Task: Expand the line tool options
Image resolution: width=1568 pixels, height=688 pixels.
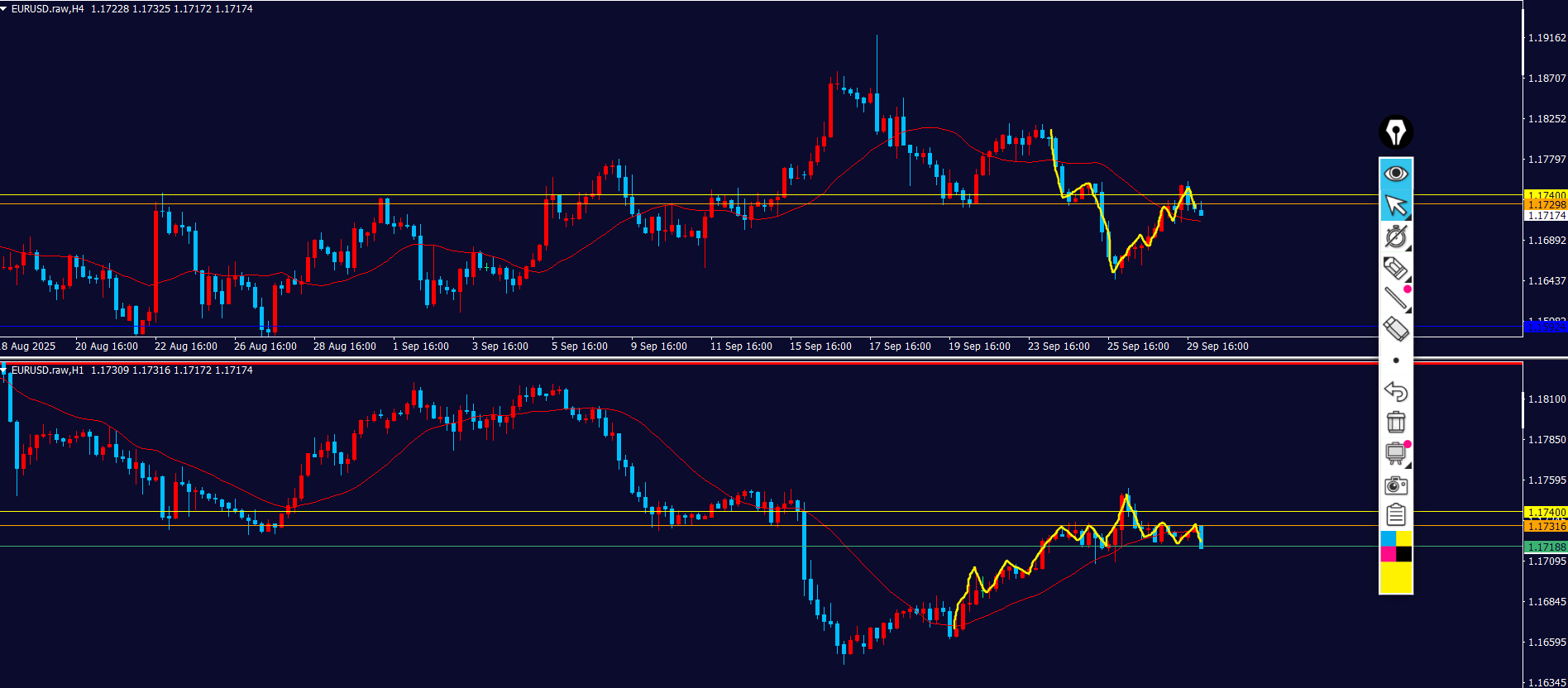Action: (1396, 299)
